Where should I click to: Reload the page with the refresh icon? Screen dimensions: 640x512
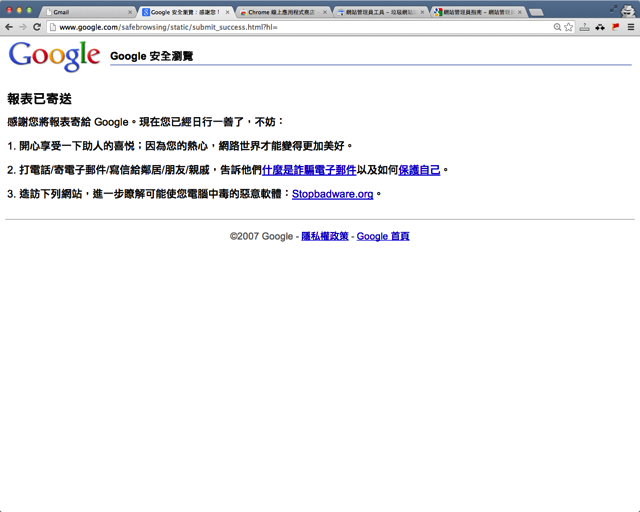[x=37, y=27]
